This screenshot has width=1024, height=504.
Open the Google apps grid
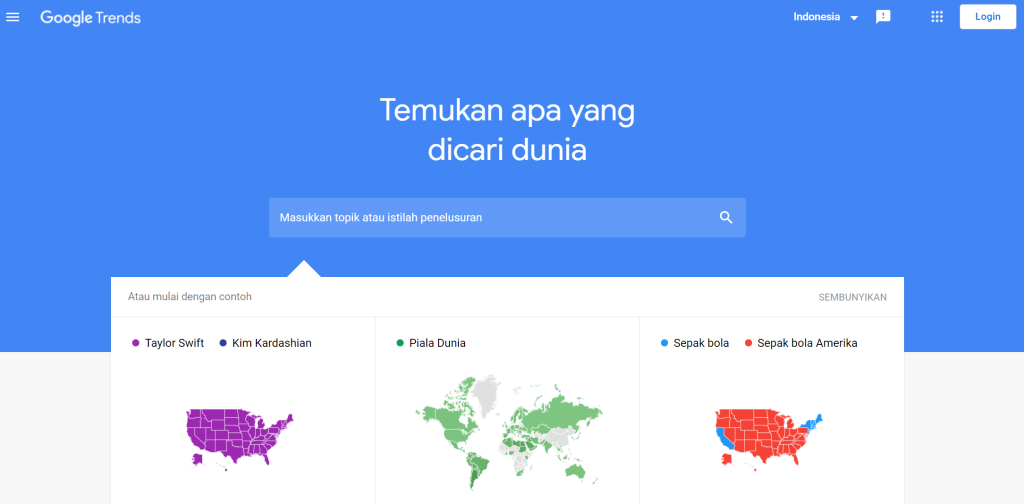pos(936,18)
